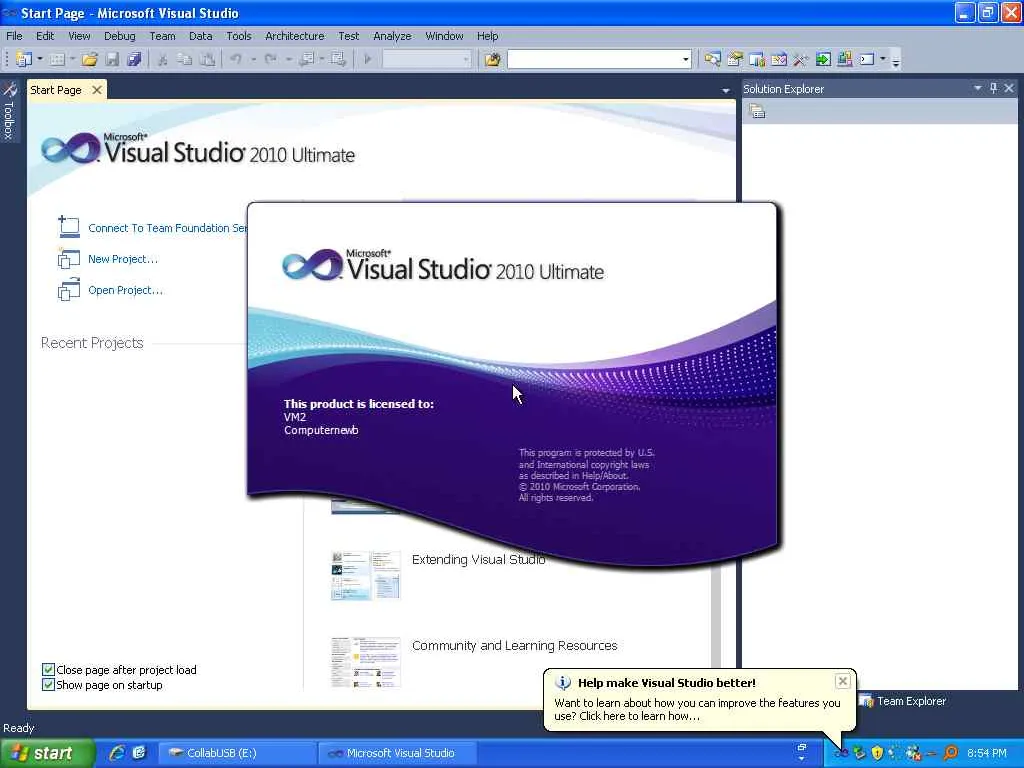Click the Windows start button
Image resolution: width=1024 pixels, height=768 pixels.
(x=47, y=753)
